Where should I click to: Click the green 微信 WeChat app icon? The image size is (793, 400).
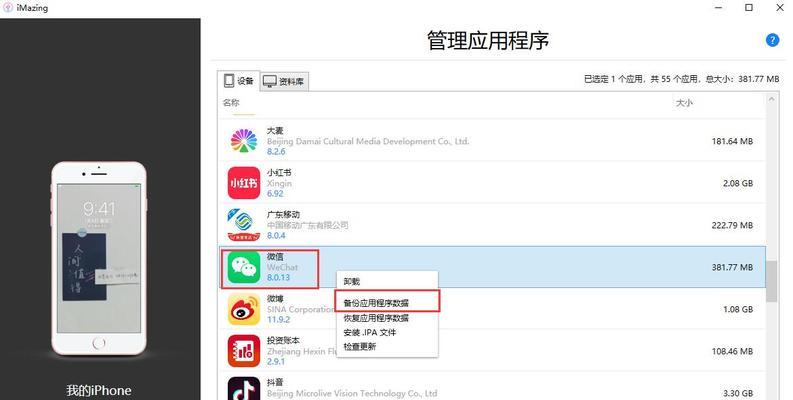click(244, 266)
